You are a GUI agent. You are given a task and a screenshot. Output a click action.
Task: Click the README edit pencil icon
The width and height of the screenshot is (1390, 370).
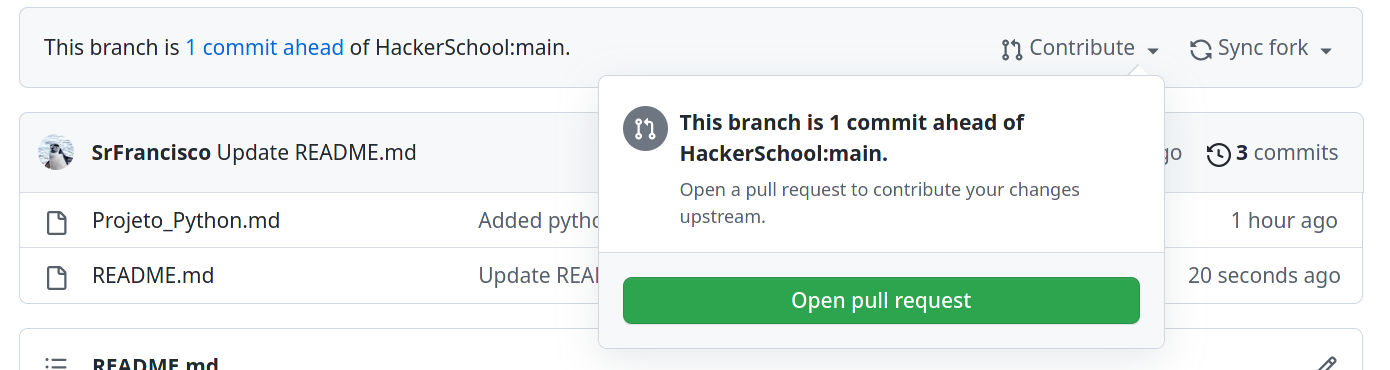pyautogui.click(x=1327, y=363)
